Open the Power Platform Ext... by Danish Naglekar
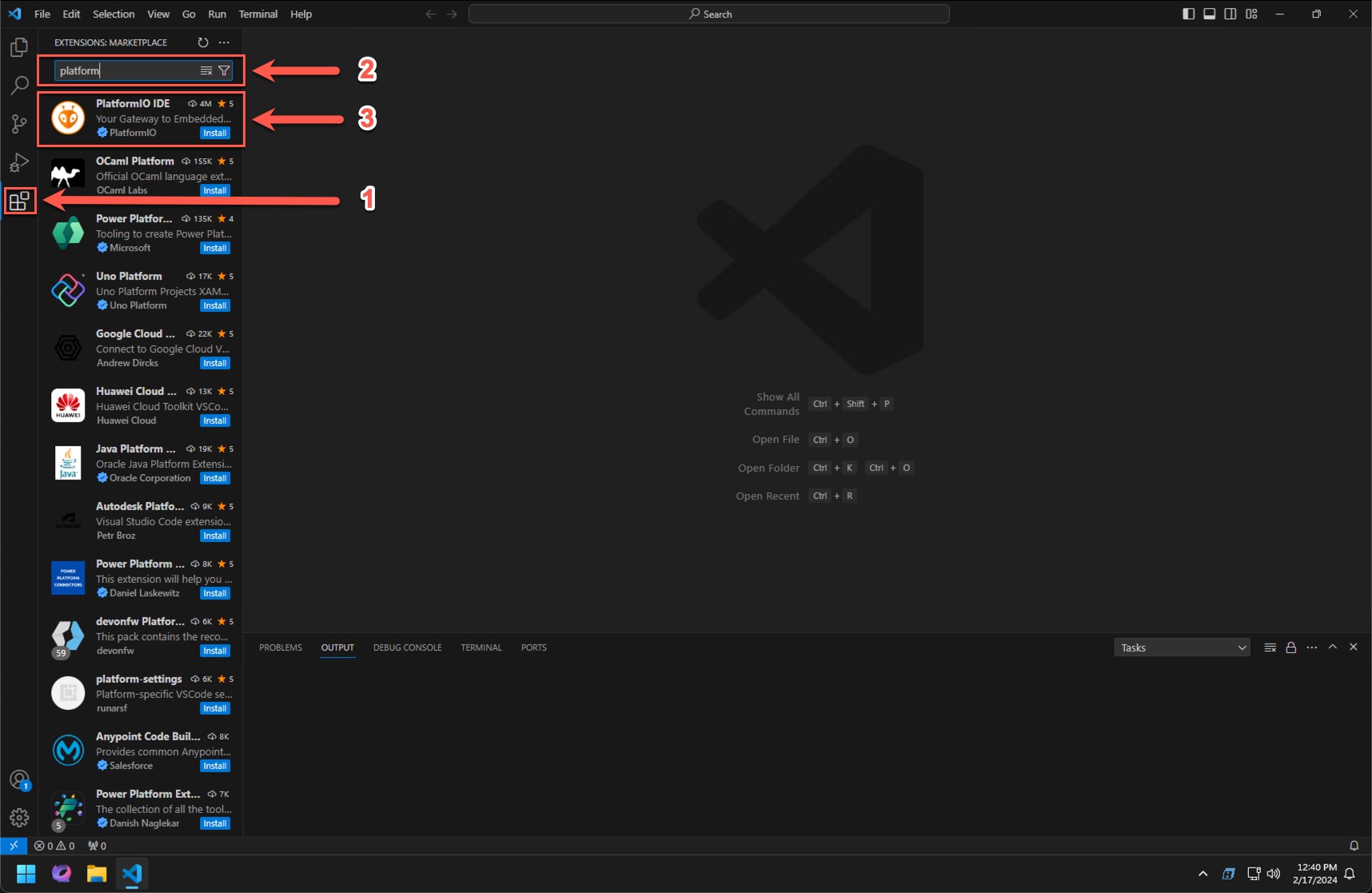Screen dimensions: 1372x893 click(141, 808)
